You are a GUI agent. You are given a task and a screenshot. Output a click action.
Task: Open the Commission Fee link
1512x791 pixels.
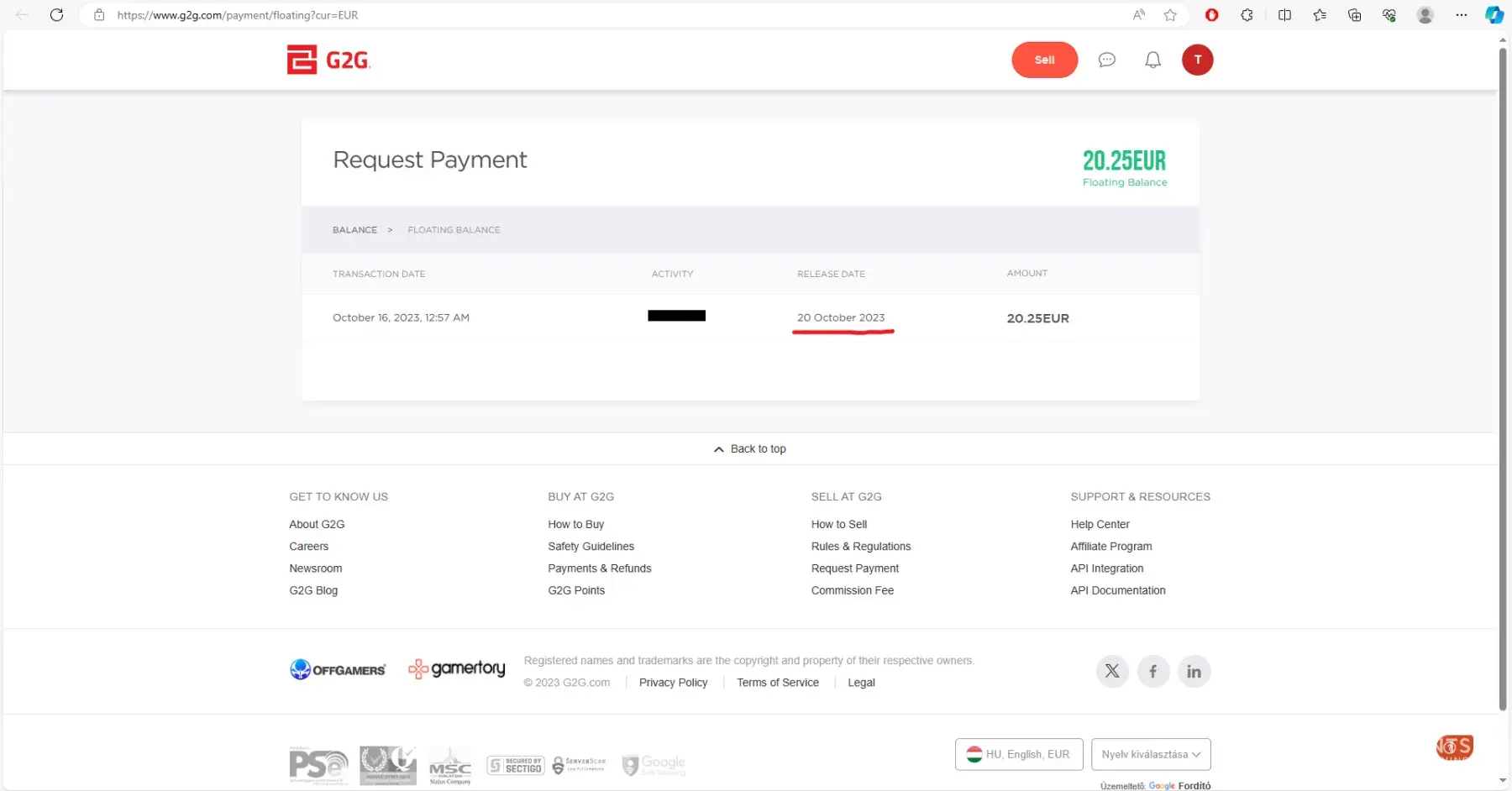tap(852, 590)
